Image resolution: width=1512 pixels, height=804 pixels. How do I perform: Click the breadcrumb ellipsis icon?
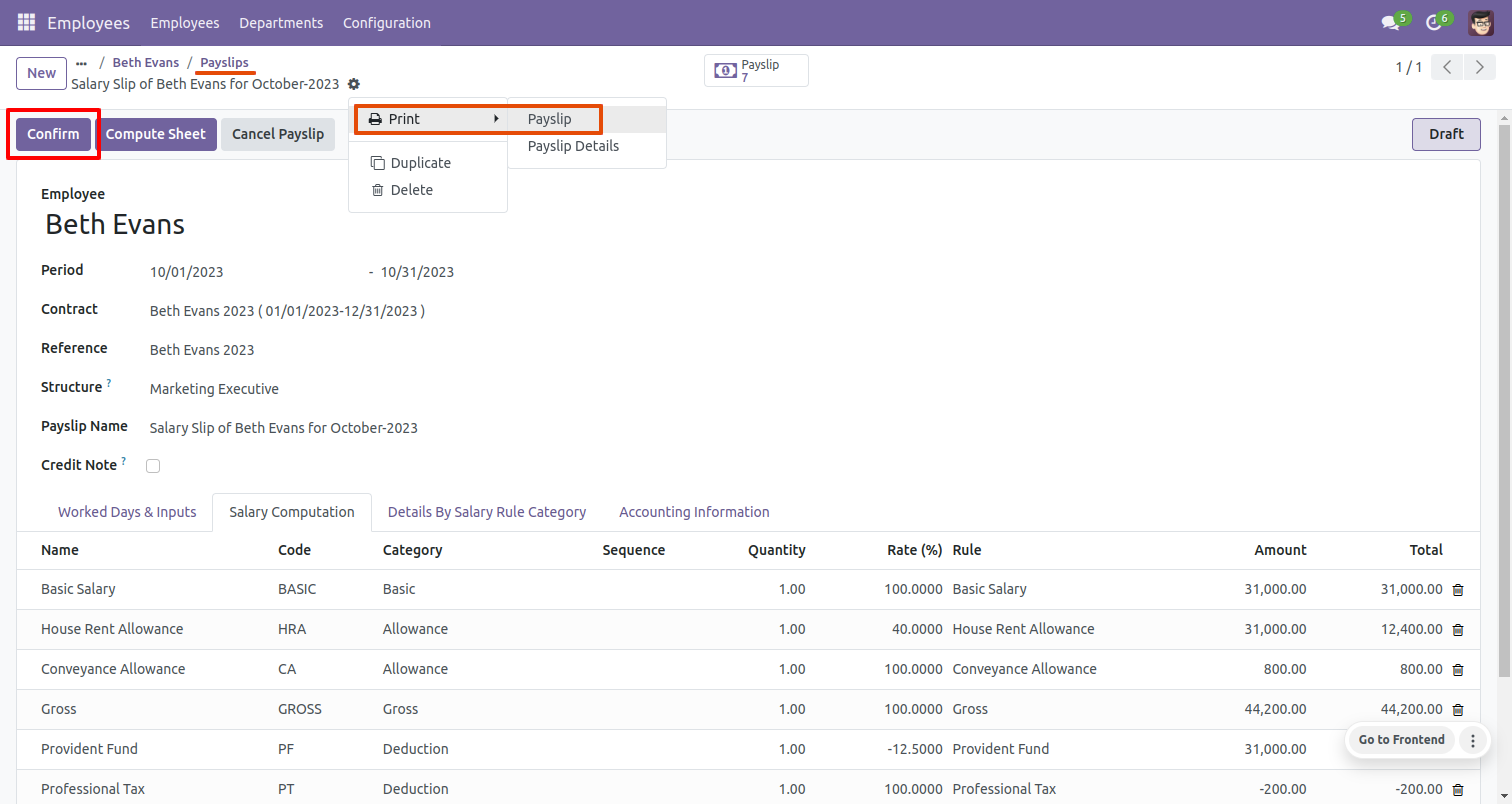click(x=81, y=62)
